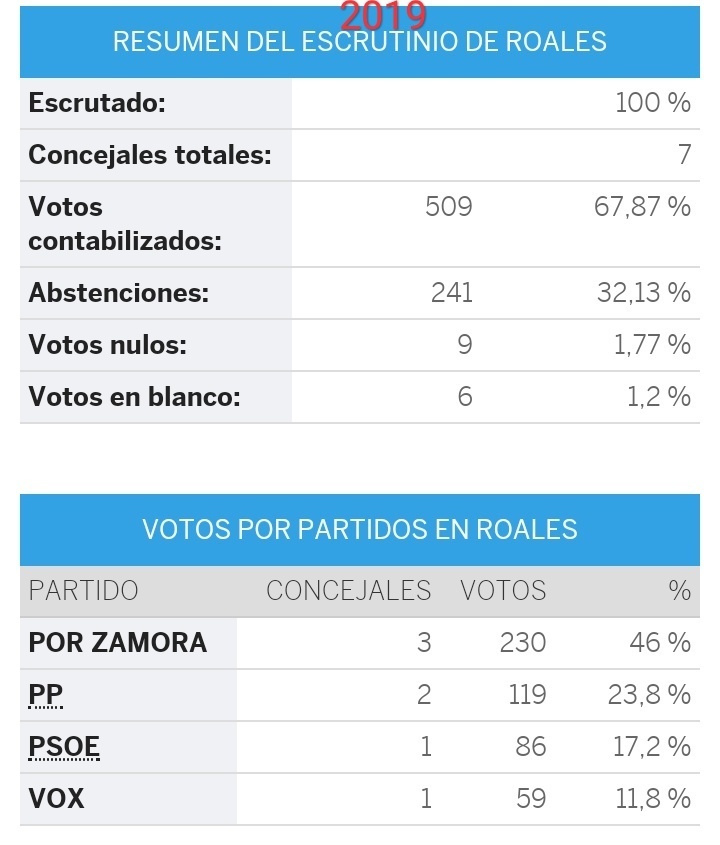Screen dimensions: 720x845
Task: Click the 241 abstentions count
Action: point(451,293)
